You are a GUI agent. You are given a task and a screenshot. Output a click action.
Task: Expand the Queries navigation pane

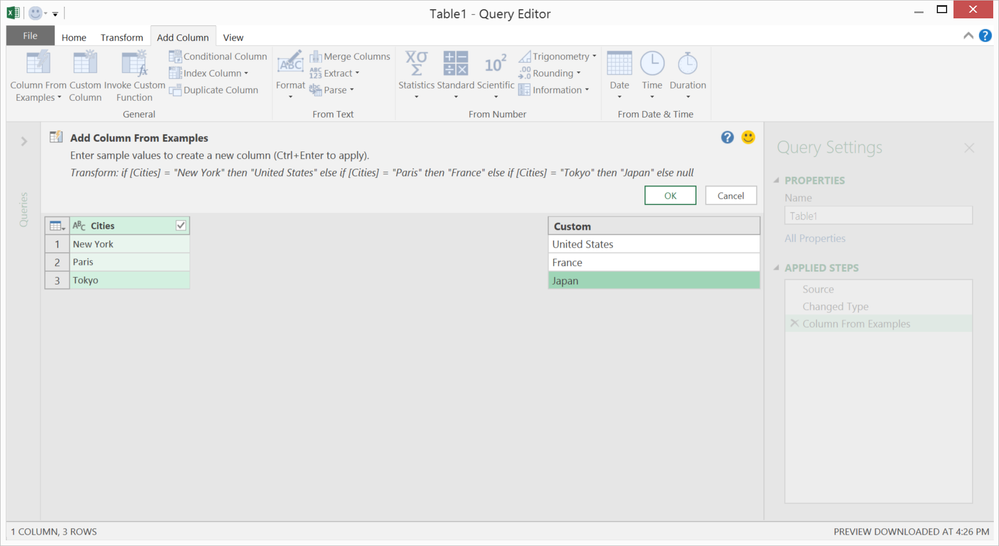[x=24, y=141]
